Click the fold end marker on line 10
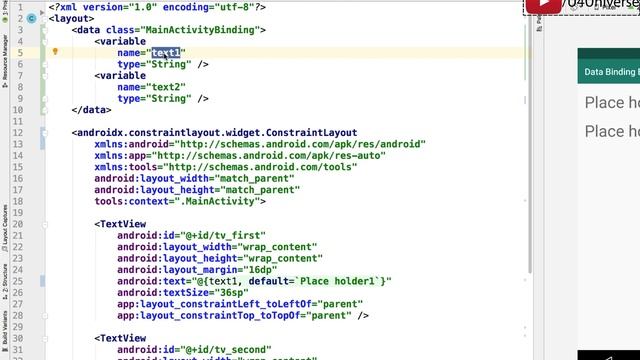The image size is (640, 360). tap(44, 110)
